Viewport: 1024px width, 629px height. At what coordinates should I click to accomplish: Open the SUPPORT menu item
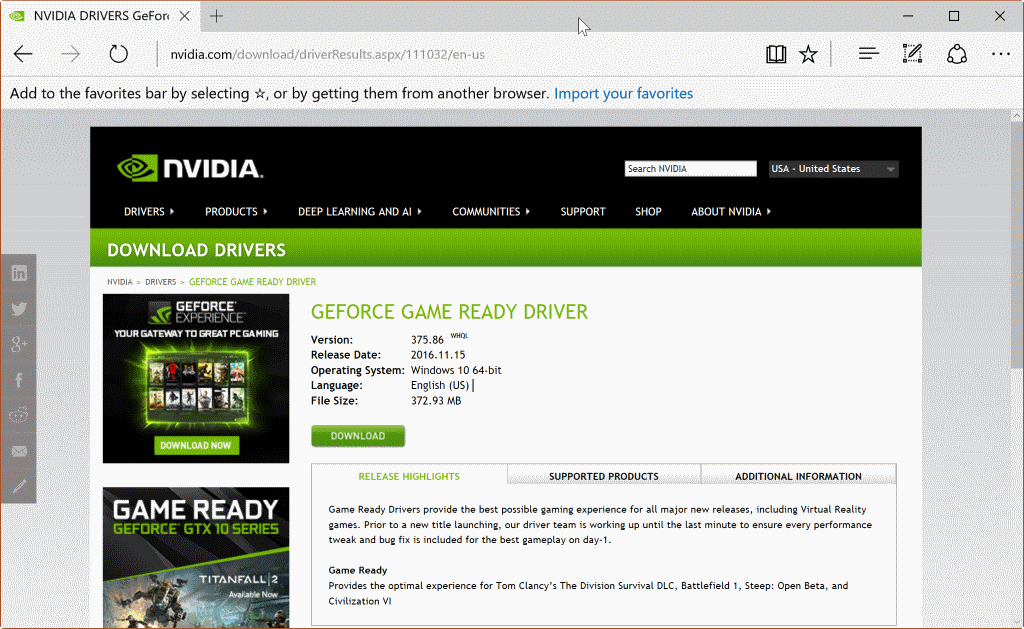click(x=583, y=212)
